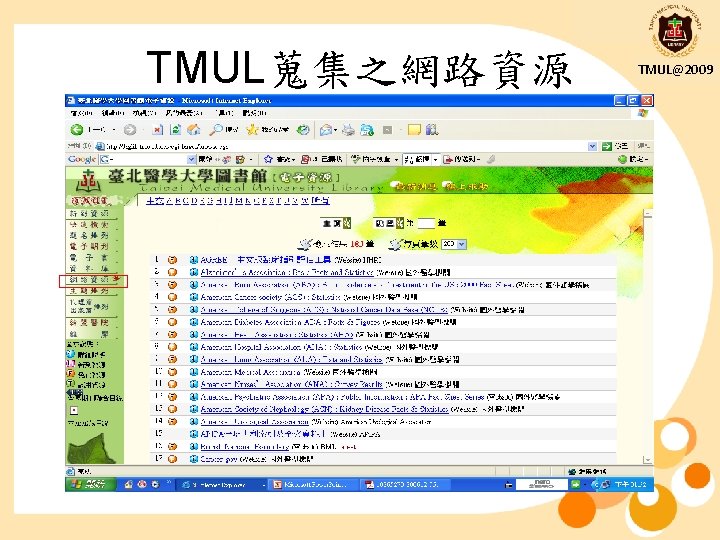
Task: Click the green Go arrow beside the address bar
Action: (607, 146)
